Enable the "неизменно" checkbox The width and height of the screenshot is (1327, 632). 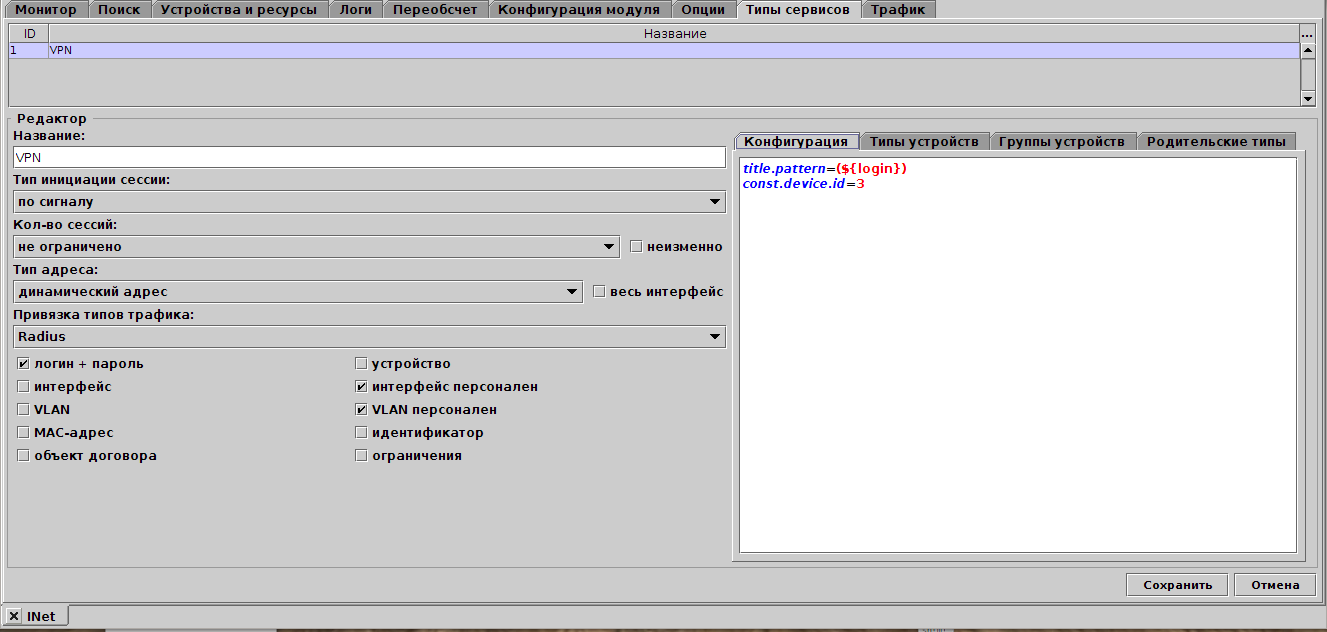(637, 246)
